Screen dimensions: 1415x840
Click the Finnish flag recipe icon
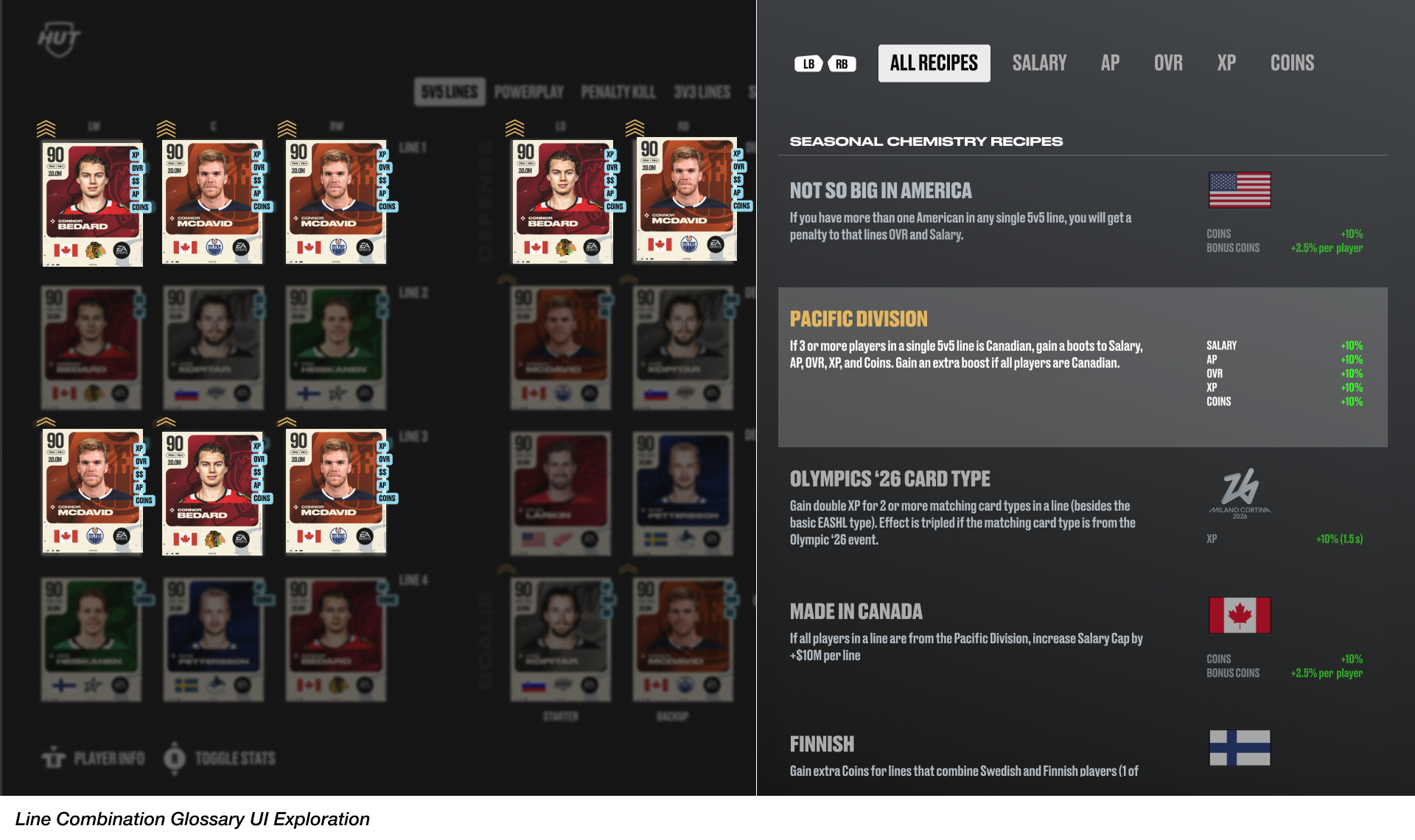click(x=1240, y=748)
